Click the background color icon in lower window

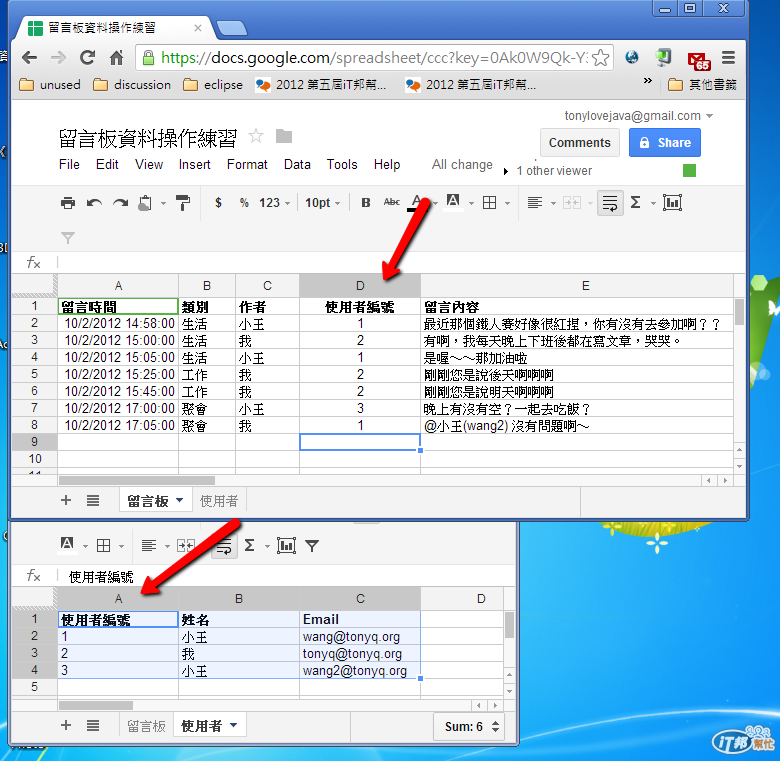[67, 545]
